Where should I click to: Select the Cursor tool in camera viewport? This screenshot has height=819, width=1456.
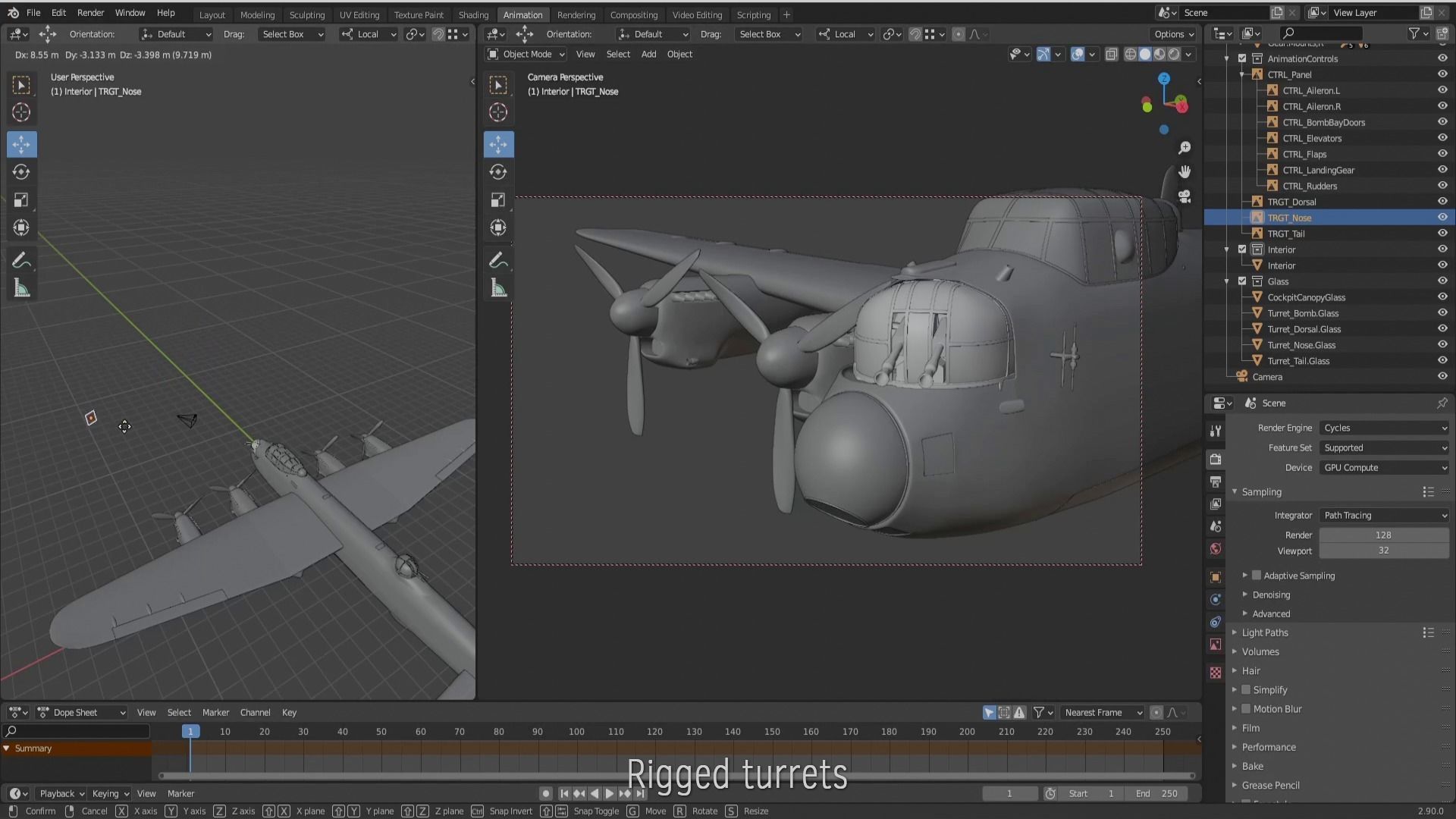pyautogui.click(x=498, y=113)
